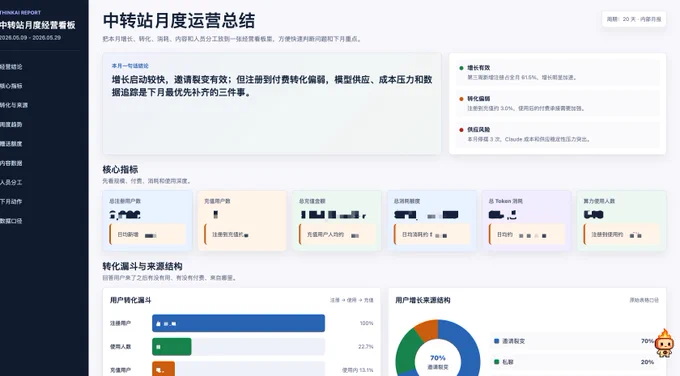Select 转化与来源 in the sidebar
680x376 pixels.
pos(14,105)
